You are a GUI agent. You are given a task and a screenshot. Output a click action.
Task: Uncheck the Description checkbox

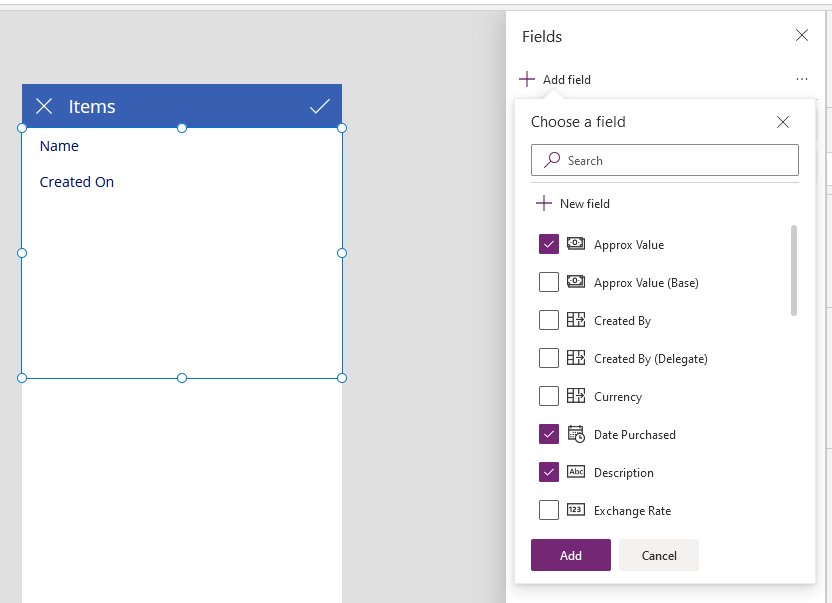[x=549, y=472]
